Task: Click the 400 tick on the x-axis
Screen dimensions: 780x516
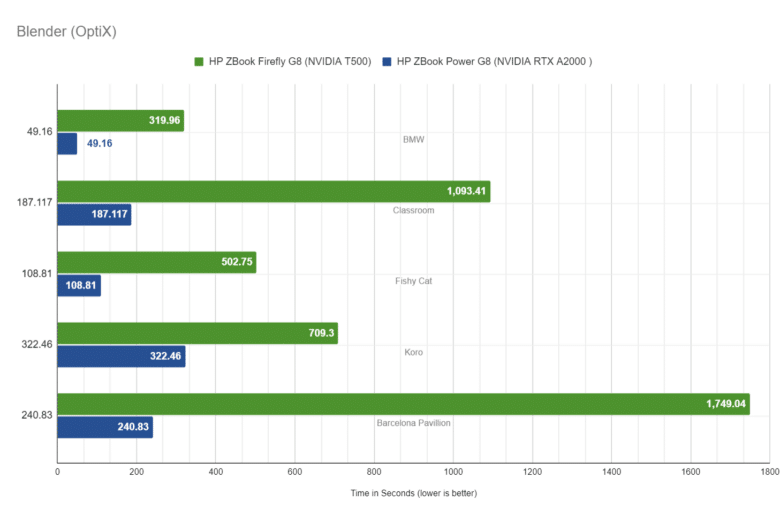Action: (215, 472)
